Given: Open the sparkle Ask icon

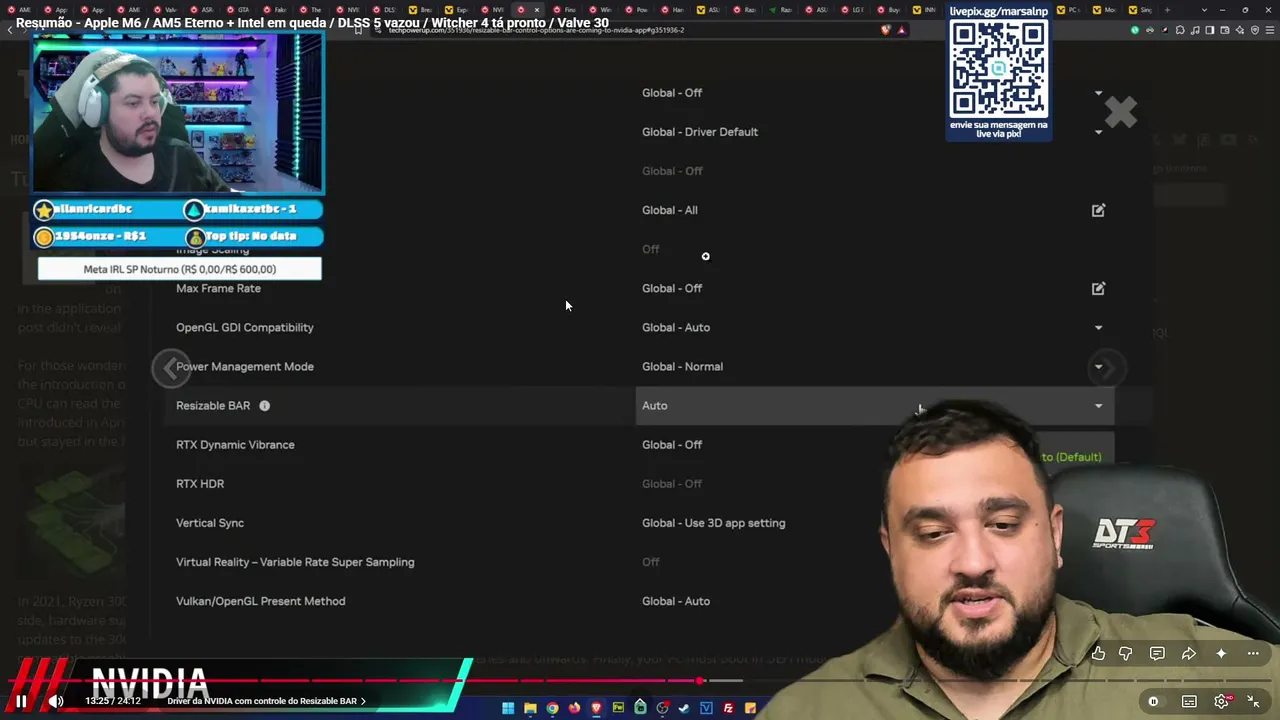Looking at the screenshot, I should click(1221, 654).
